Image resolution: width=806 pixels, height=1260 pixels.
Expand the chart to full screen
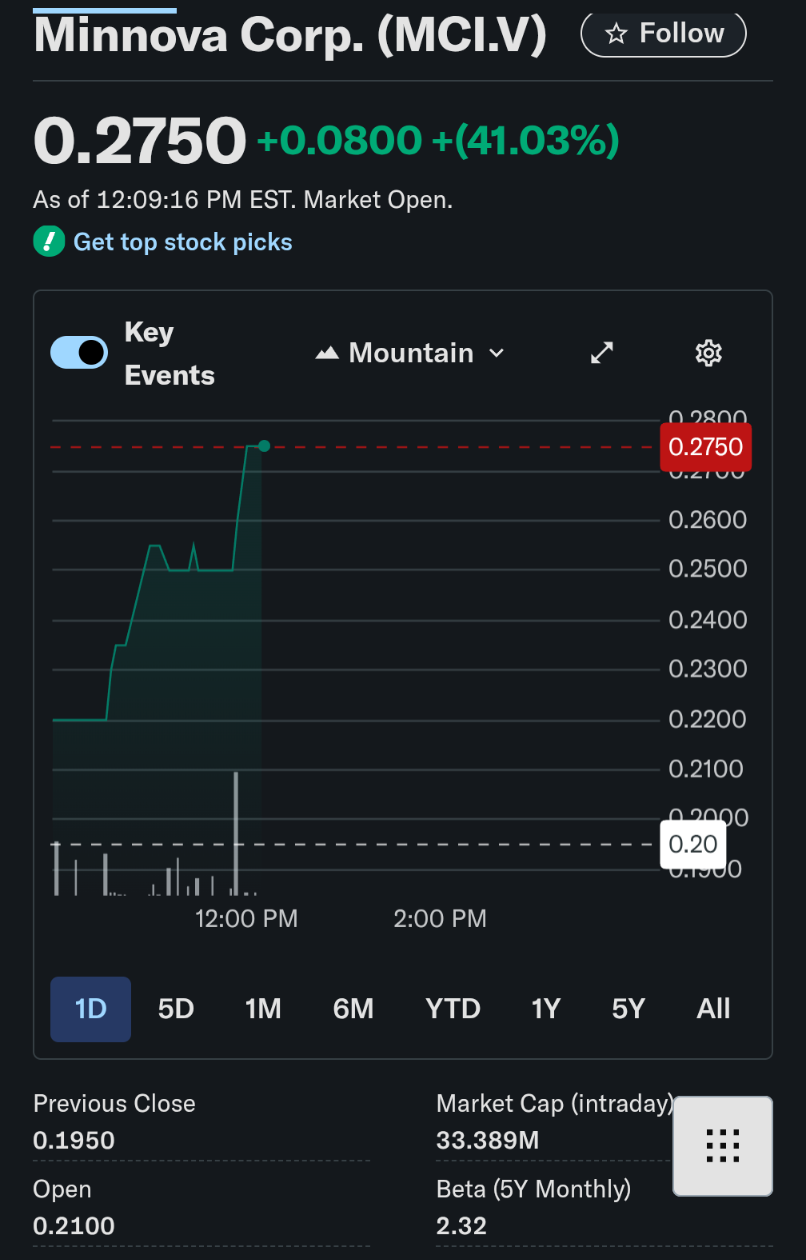click(602, 353)
